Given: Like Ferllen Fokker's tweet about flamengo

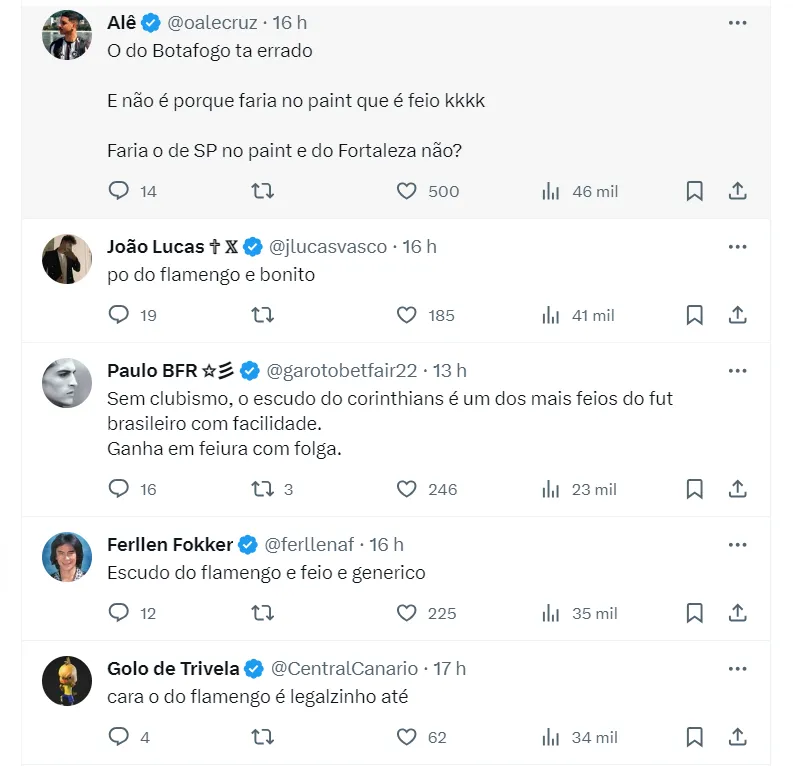Looking at the screenshot, I should [406, 613].
